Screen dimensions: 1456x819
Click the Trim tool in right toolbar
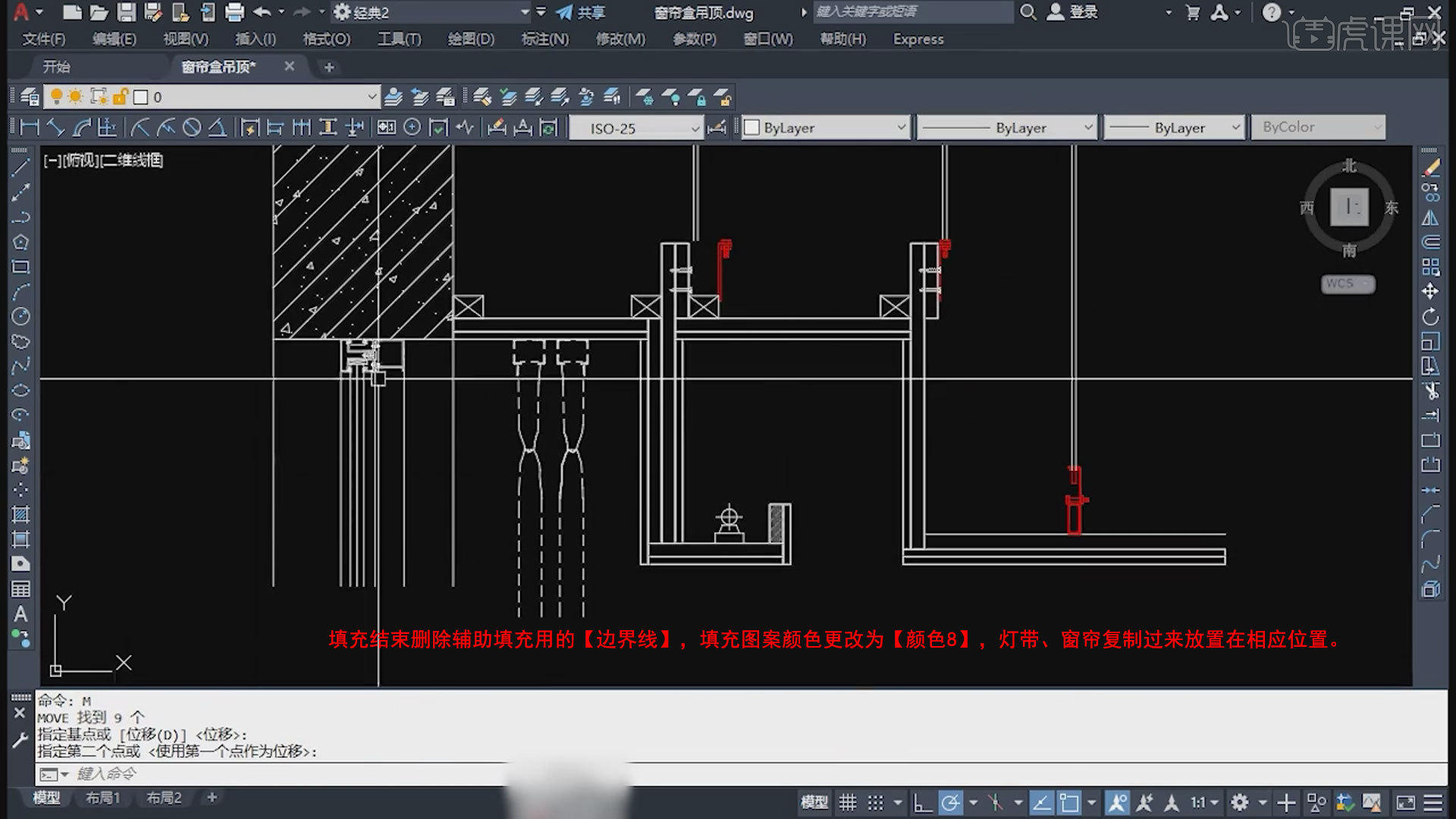tap(1430, 391)
